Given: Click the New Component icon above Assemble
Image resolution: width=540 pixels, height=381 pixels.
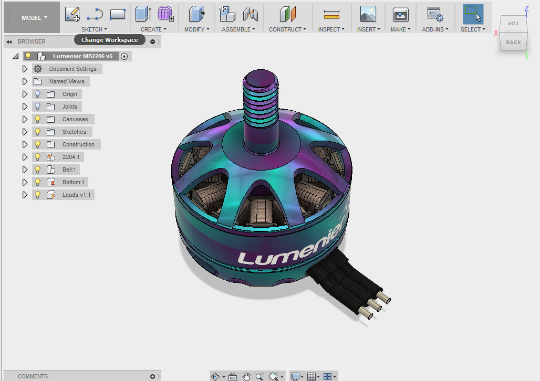Looking at the screenshot, I should pos(227,14).
